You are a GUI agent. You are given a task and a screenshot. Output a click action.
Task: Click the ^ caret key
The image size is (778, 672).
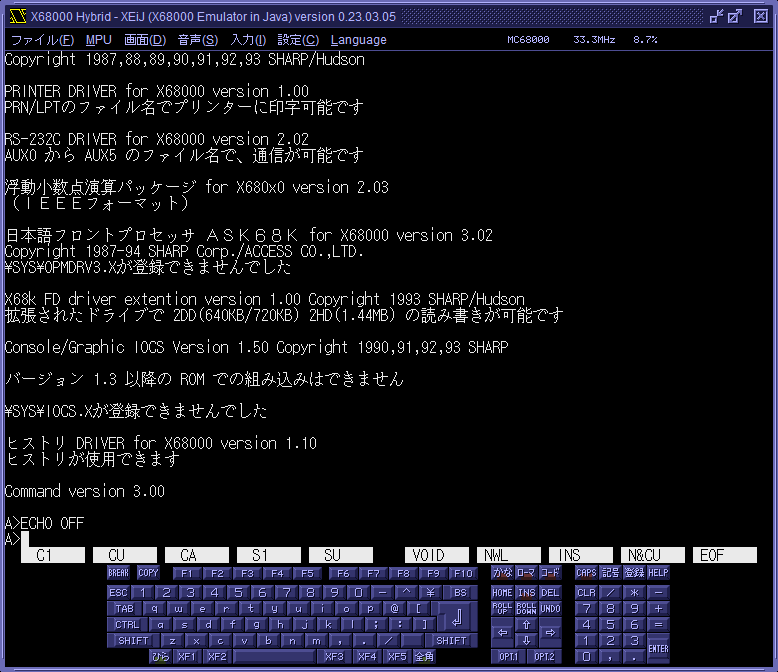click(x=406, y=593)
